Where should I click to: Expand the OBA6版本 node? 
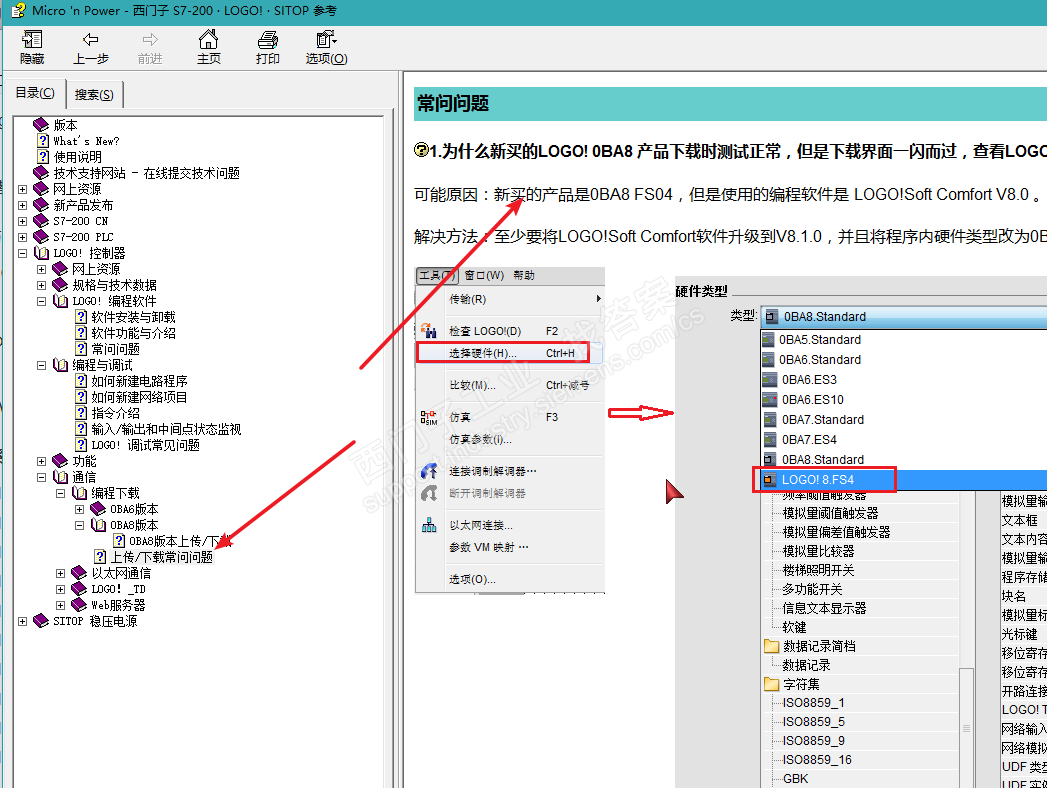(79, 510)
